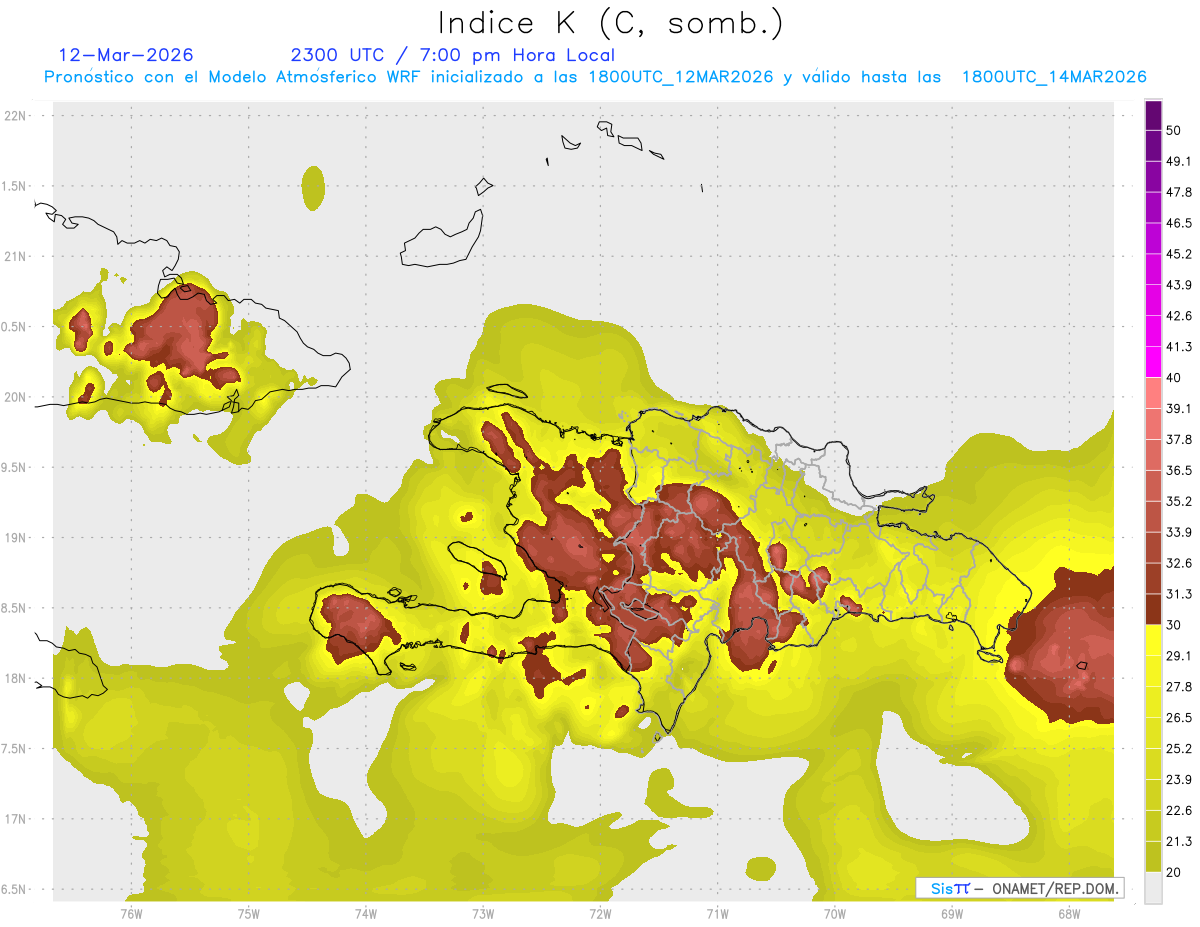The image size is (1200, 927).
Task: Click the title 'Indice K (C, somb.)'
Action: (x=610, y=23)
